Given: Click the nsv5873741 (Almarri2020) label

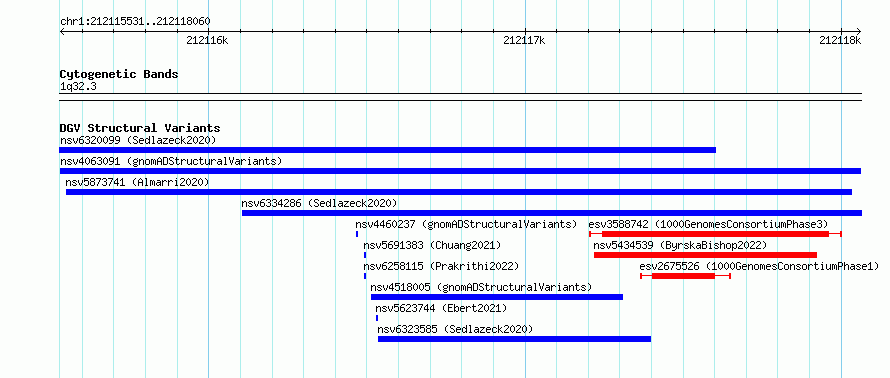Looking at the screenshot, I should 137,182.
